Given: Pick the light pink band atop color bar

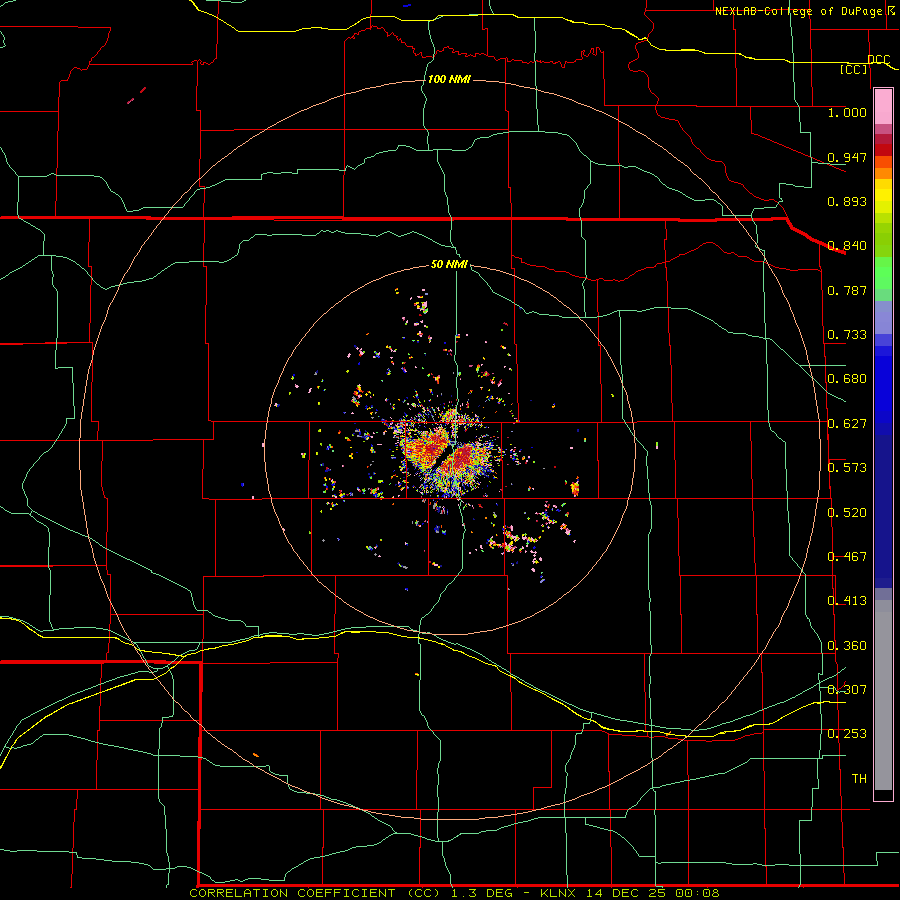Looking at the screenshot, I should click(883, 107).
